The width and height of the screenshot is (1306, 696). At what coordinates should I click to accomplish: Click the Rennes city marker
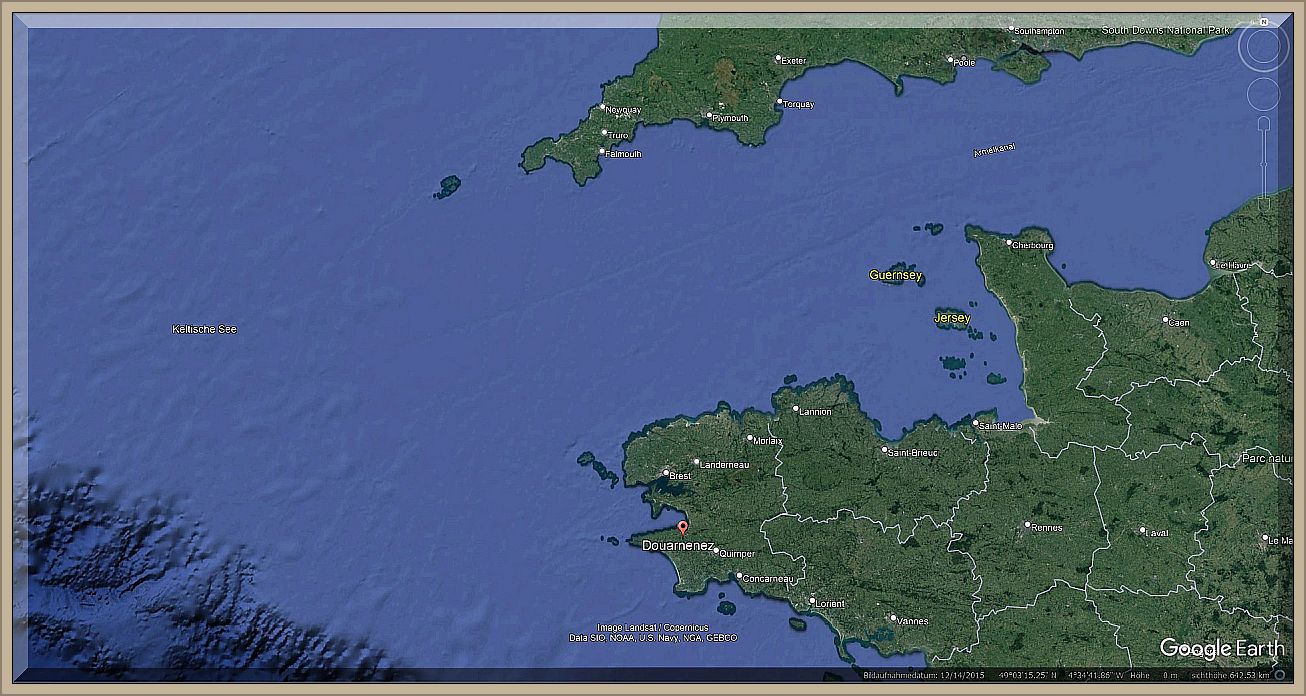tap(1027, 524)
